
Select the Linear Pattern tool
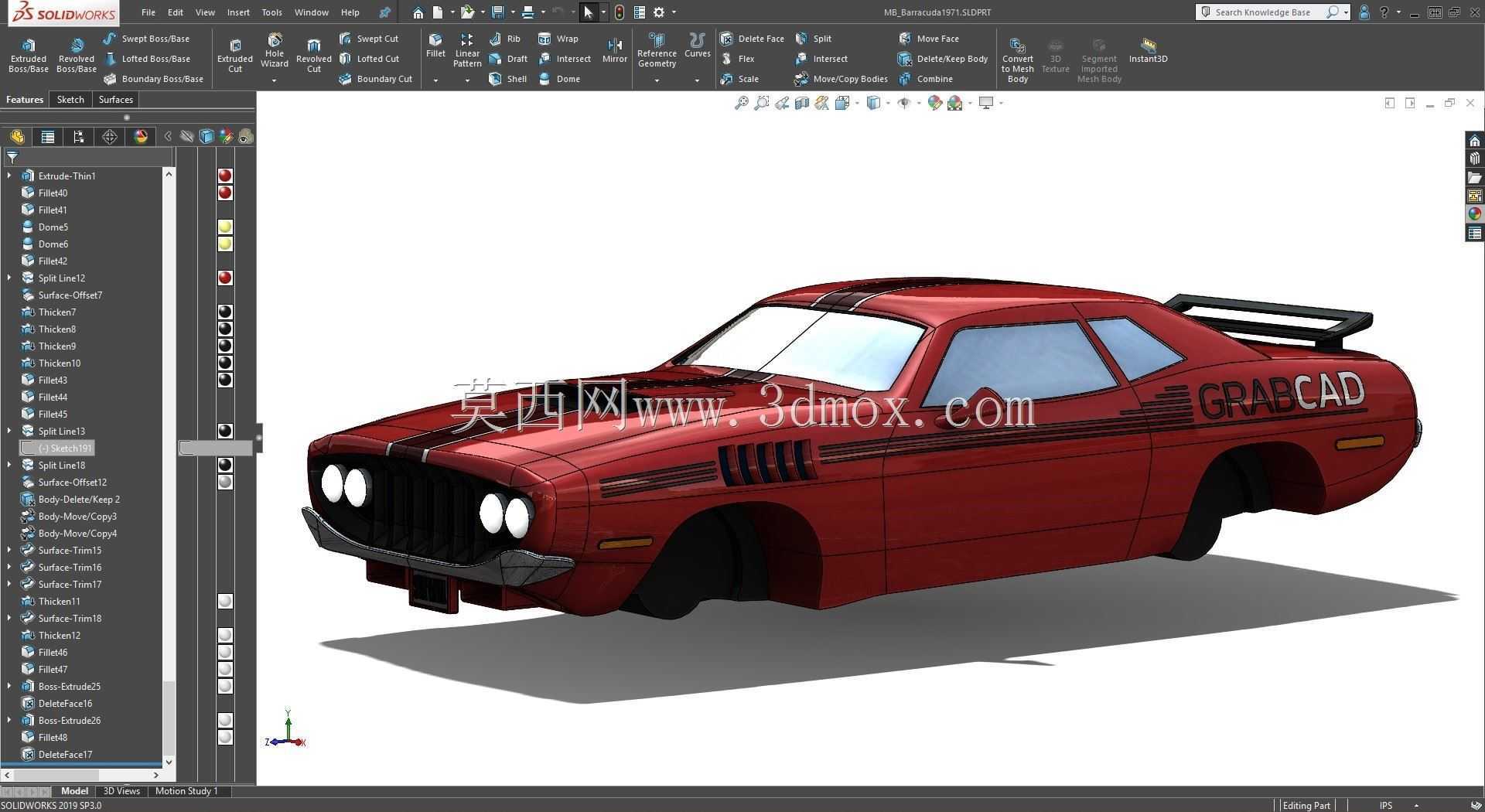tap(467, 51)
